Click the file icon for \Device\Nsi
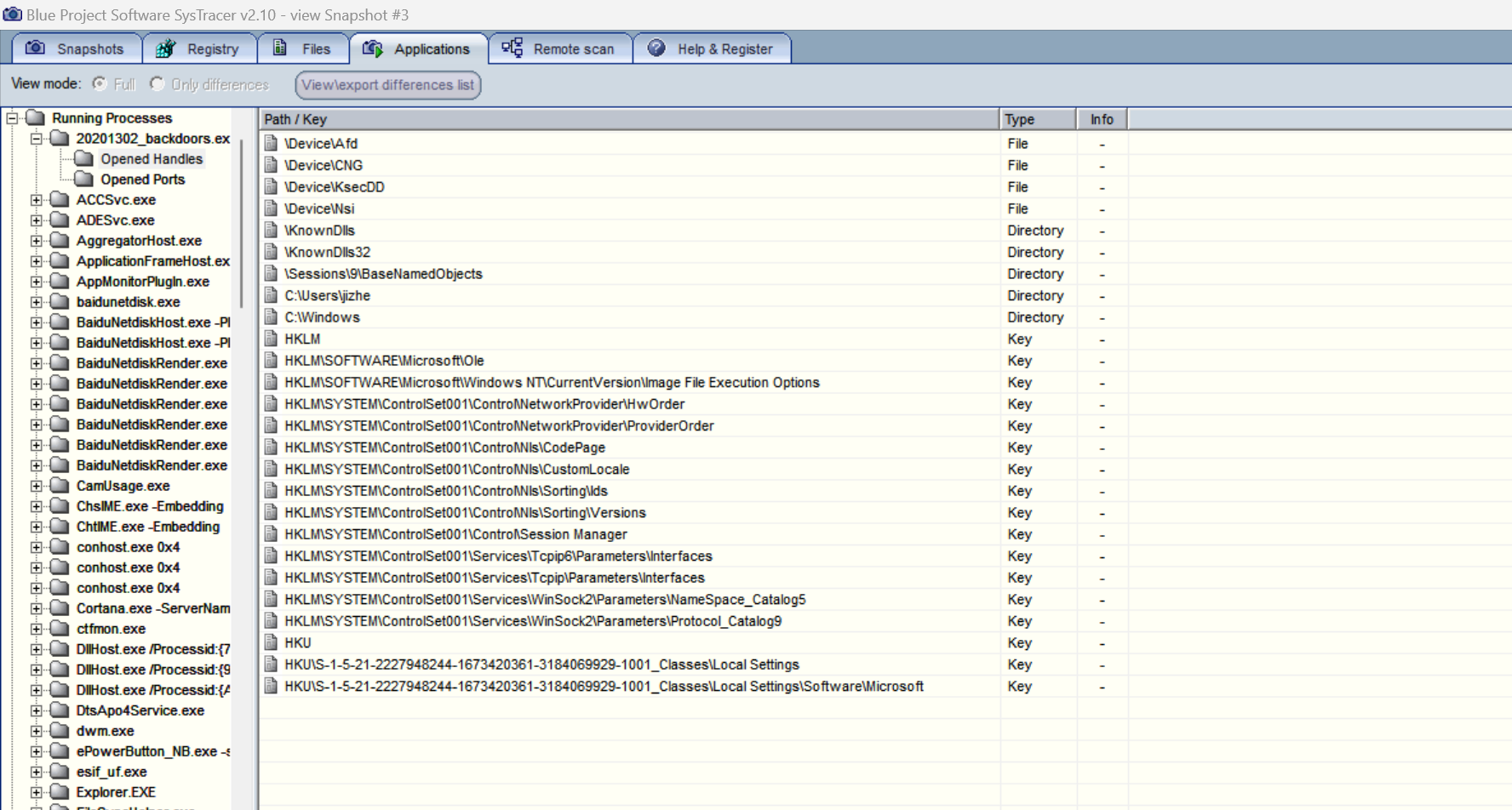 [x=271, y=208]
